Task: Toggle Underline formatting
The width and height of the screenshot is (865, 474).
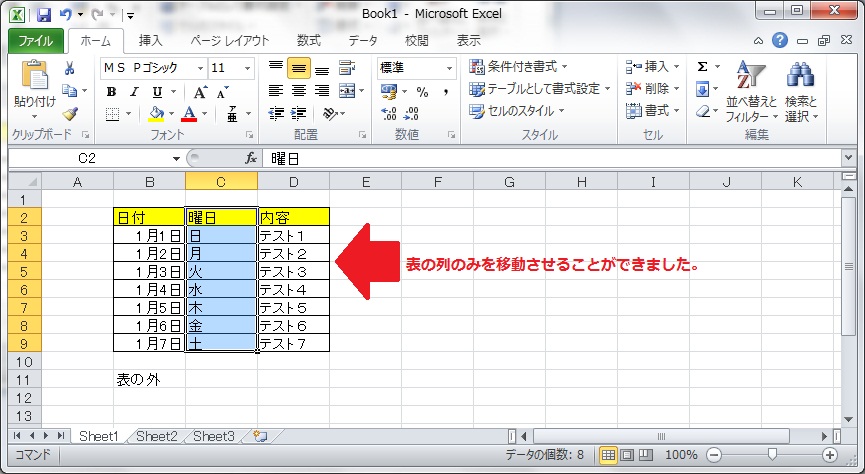Action: [157, 92]
